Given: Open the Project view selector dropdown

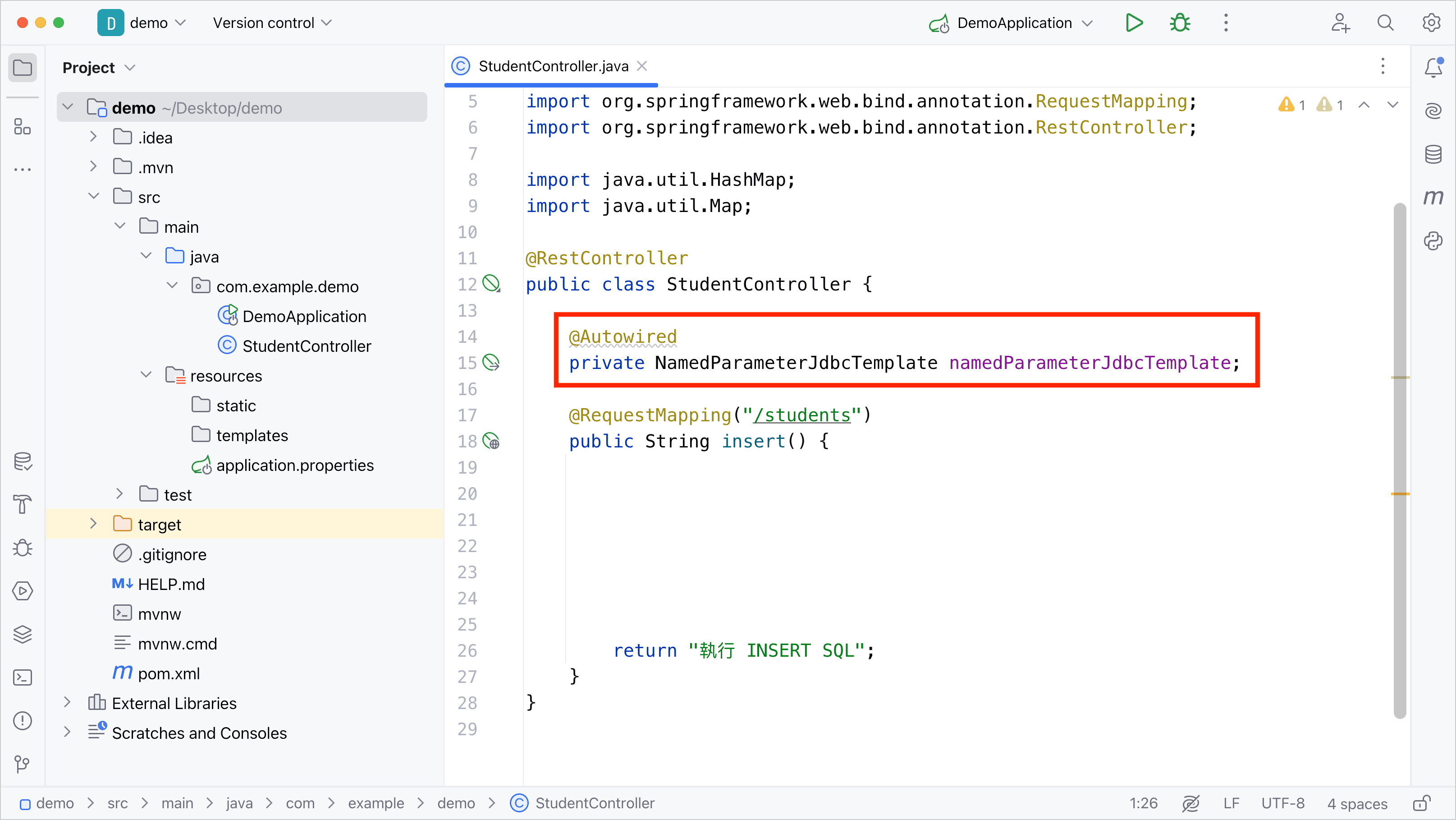Looking at the screenshot, I should (99, 68).
